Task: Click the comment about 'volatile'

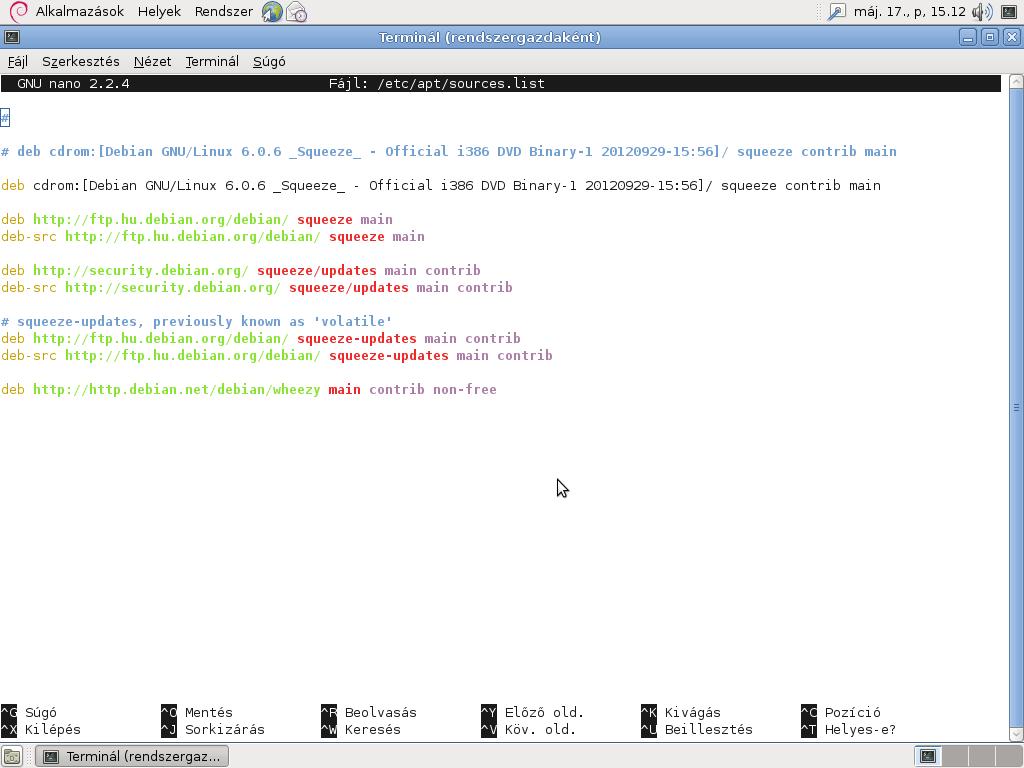Action: [197, 321]
